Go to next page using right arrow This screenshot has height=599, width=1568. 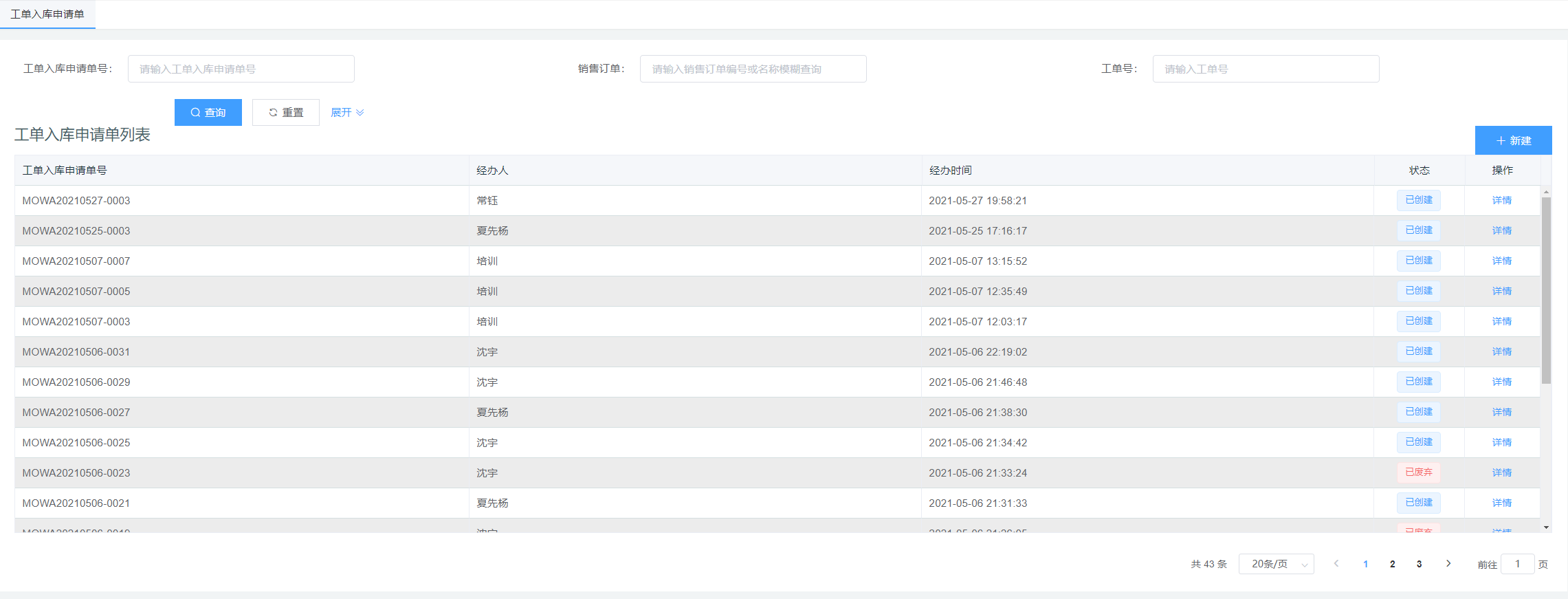pos(1448,564)
